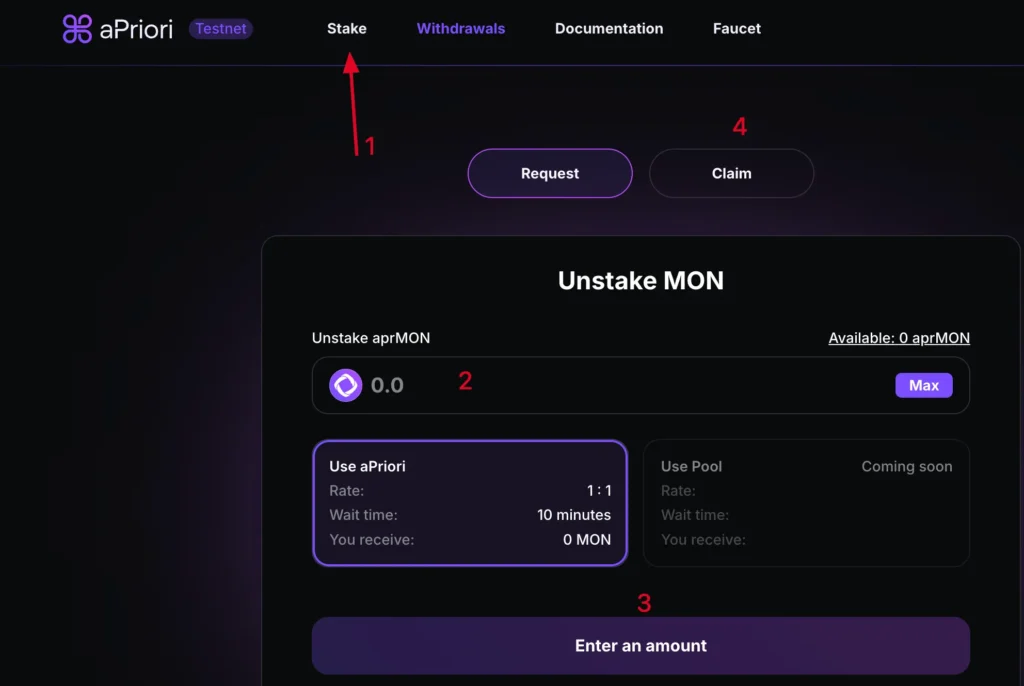The width and height of the screenshot is (1024, 686).
Task: Select the Use aPriori unstaking option
Action: click(469, 502)
